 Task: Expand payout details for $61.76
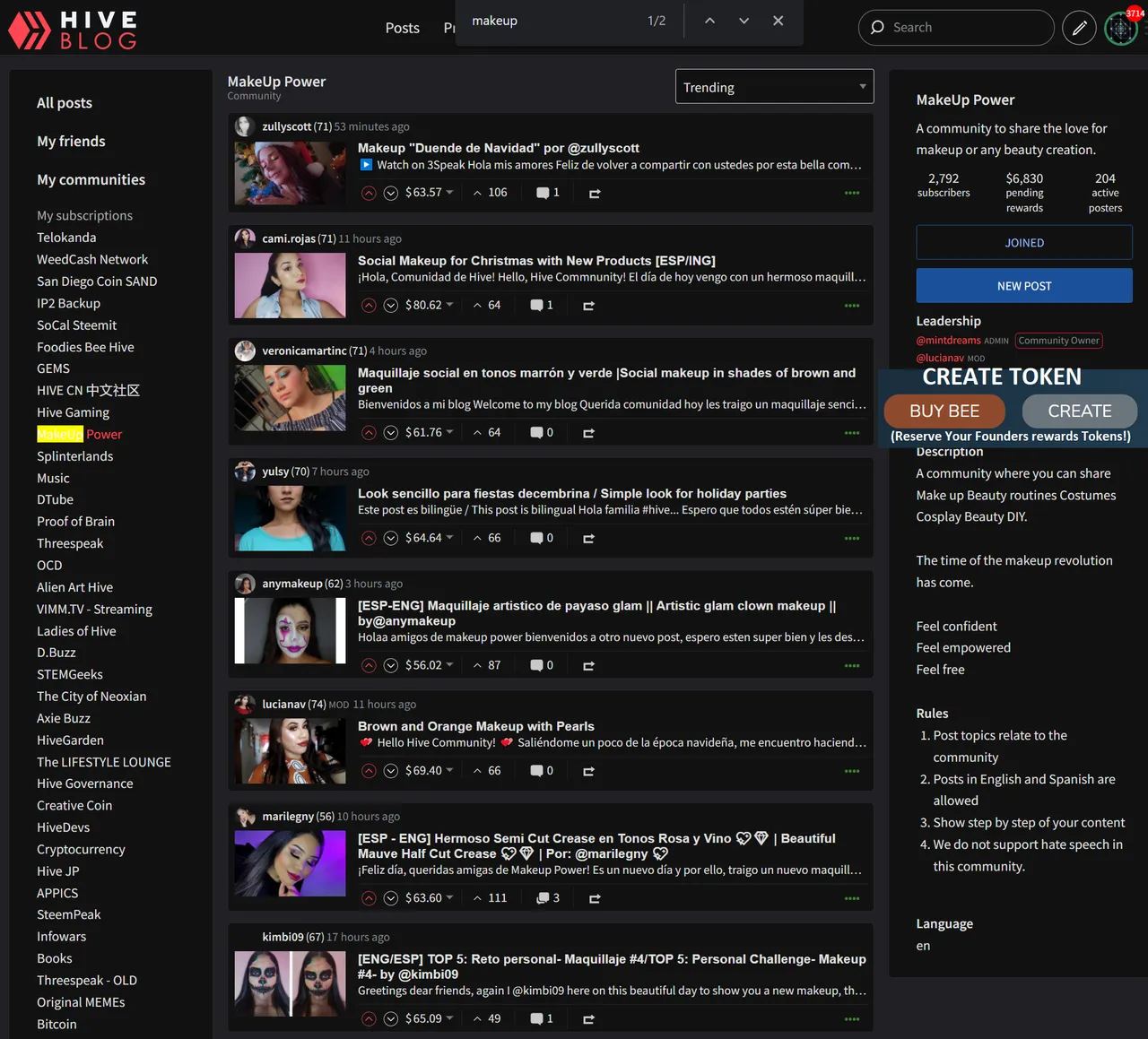point(430,433)
